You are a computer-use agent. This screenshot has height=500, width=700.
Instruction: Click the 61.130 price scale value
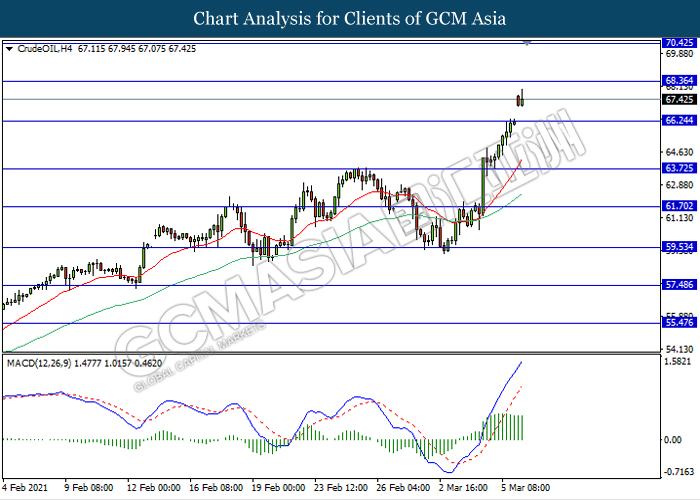[679, 218]
